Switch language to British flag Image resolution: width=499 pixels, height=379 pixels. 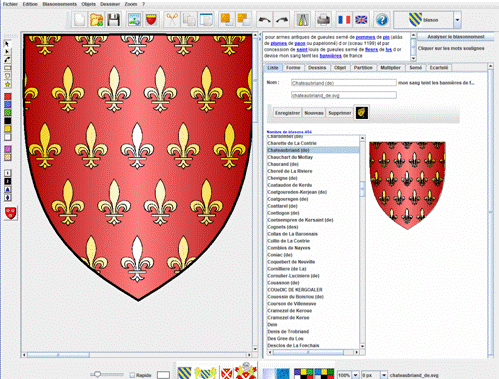(x=361, y=20)
